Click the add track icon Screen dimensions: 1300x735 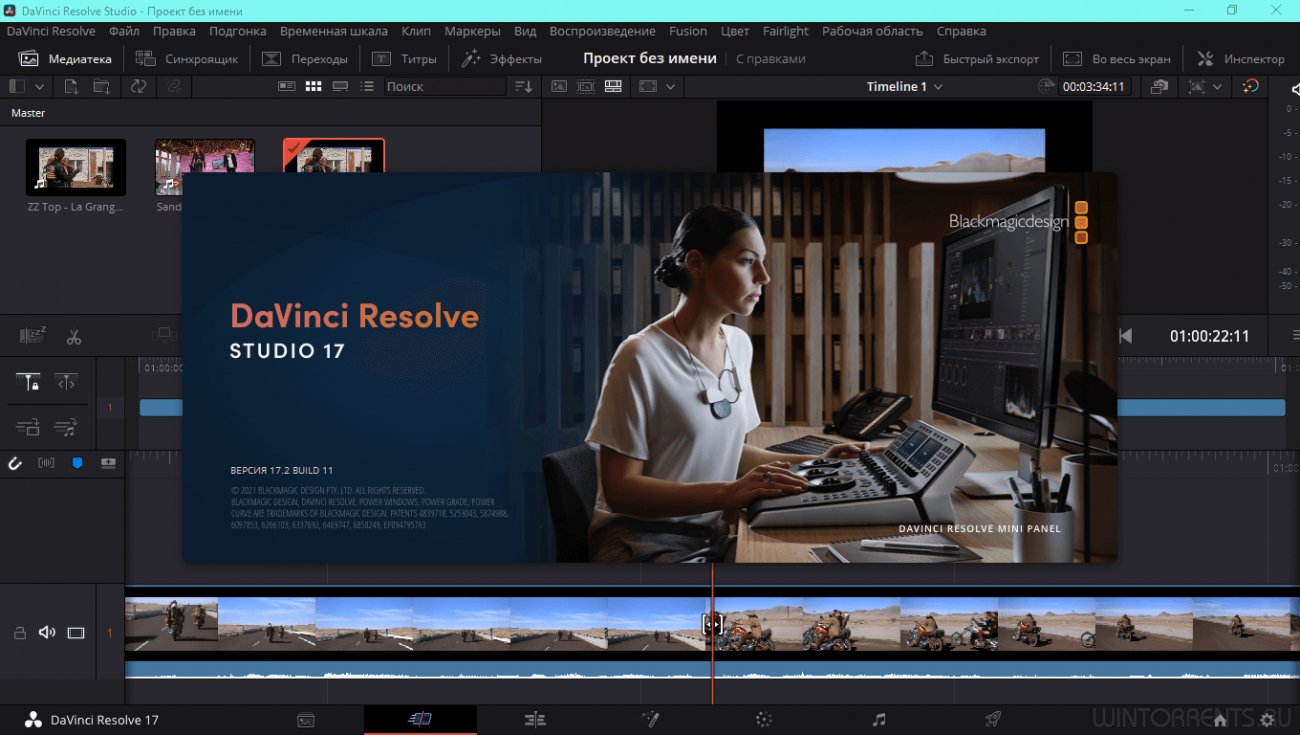coord(108,463)
